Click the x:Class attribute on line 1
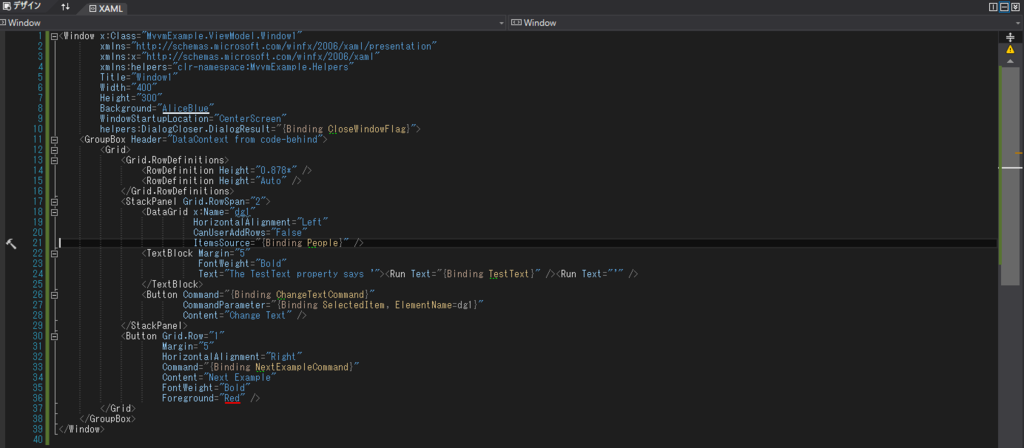The width and height of the screenshot is (1024, 448). 201,36
